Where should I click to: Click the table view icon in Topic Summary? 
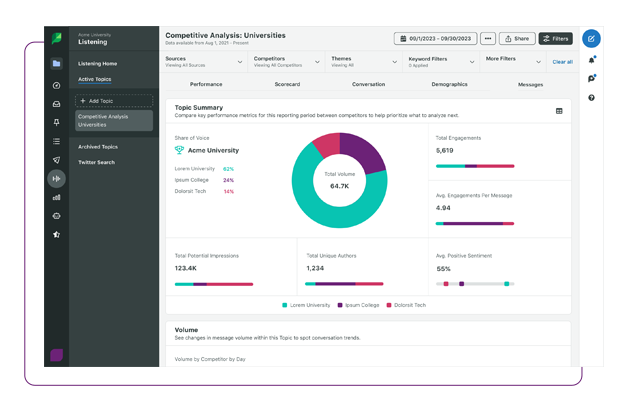point(559,111)
